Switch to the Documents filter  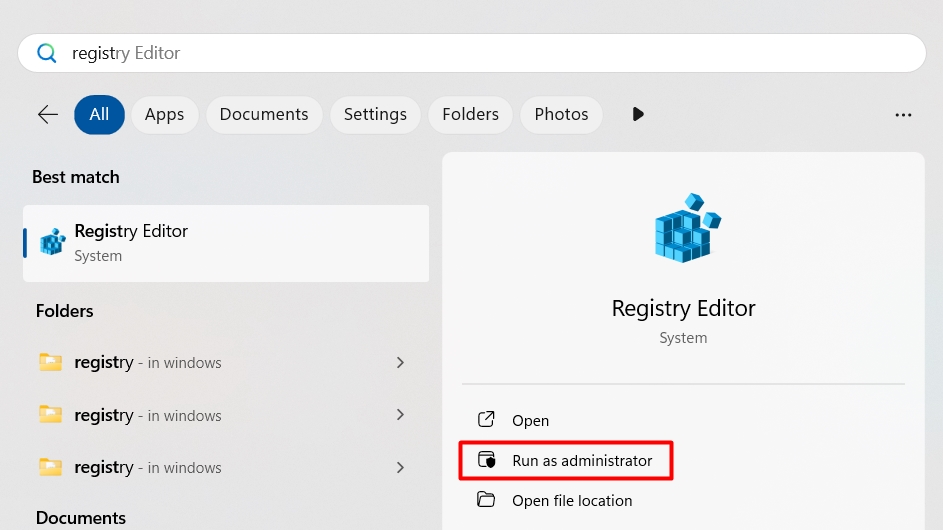264,114
